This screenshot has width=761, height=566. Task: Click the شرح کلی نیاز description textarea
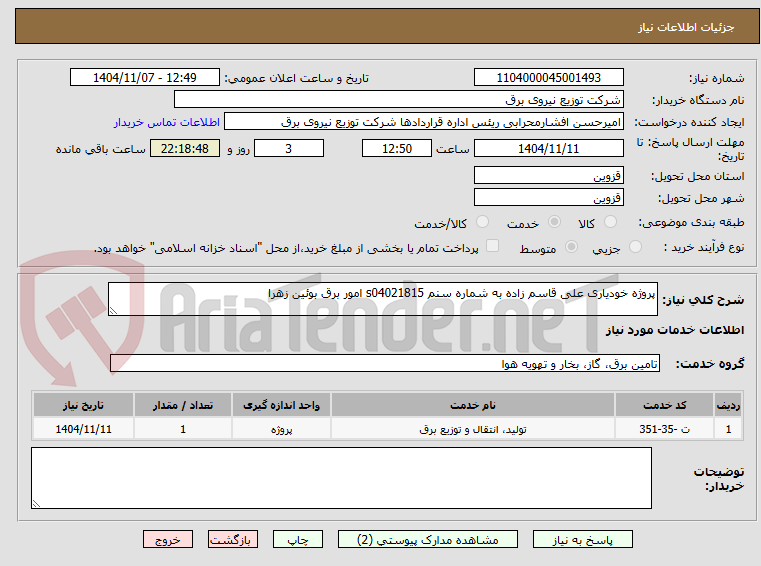click(x=383, y=299)
